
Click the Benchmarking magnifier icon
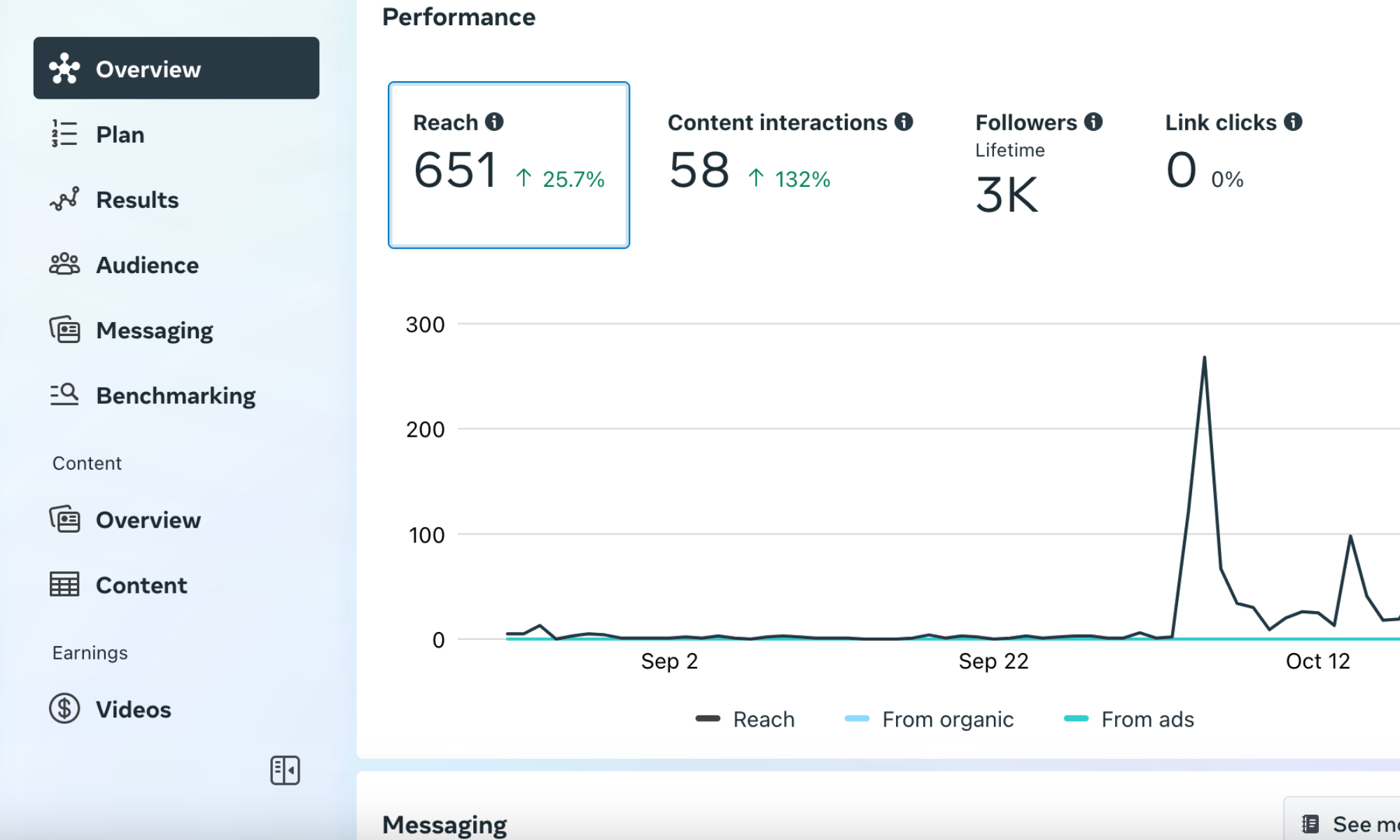(64, 395)
